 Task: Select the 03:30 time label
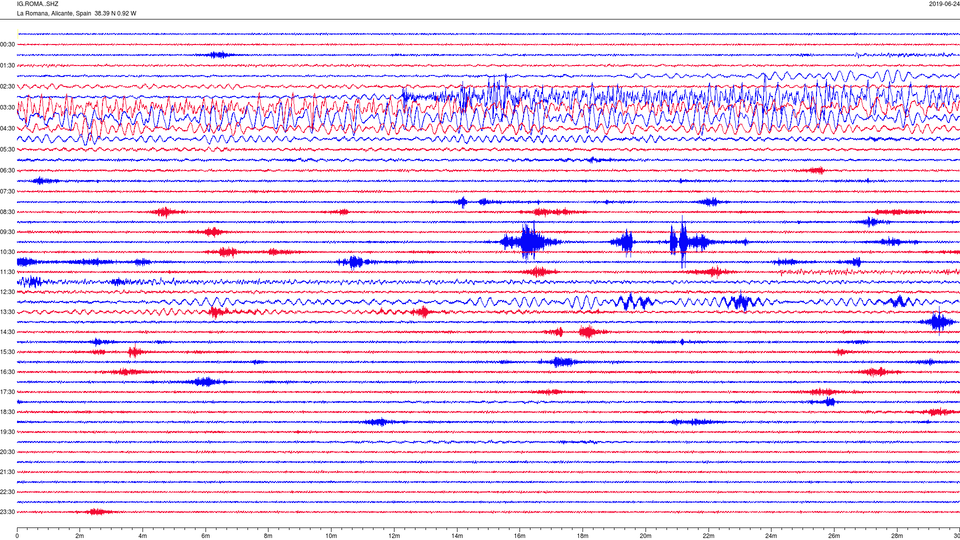point(7,108)
